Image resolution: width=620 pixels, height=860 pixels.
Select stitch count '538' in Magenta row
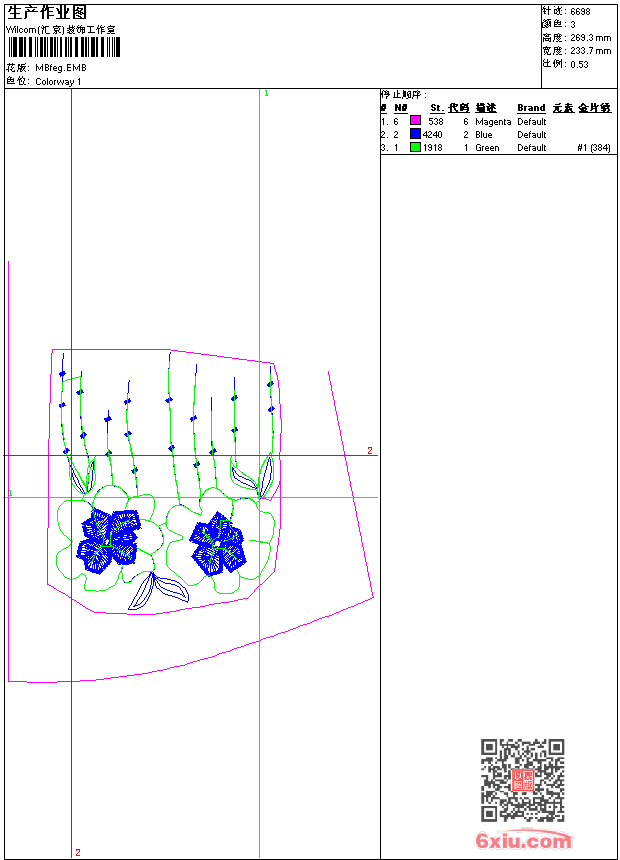pyautogui.click(x=436, y=121)
